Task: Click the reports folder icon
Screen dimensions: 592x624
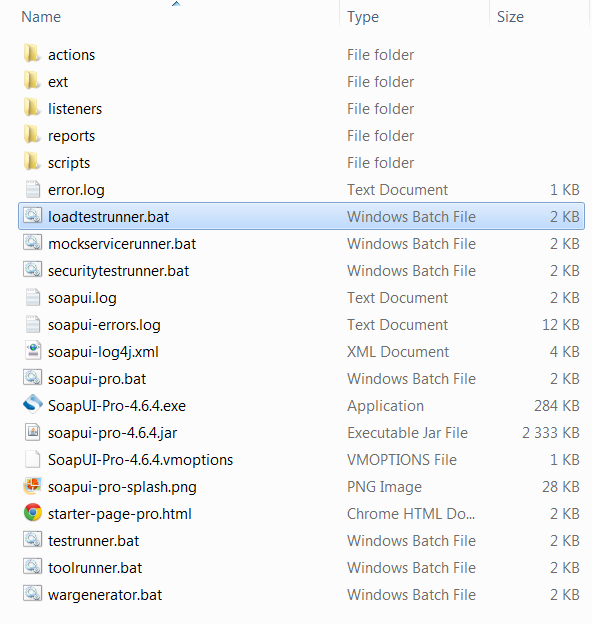Action: (x=32, y=135)
